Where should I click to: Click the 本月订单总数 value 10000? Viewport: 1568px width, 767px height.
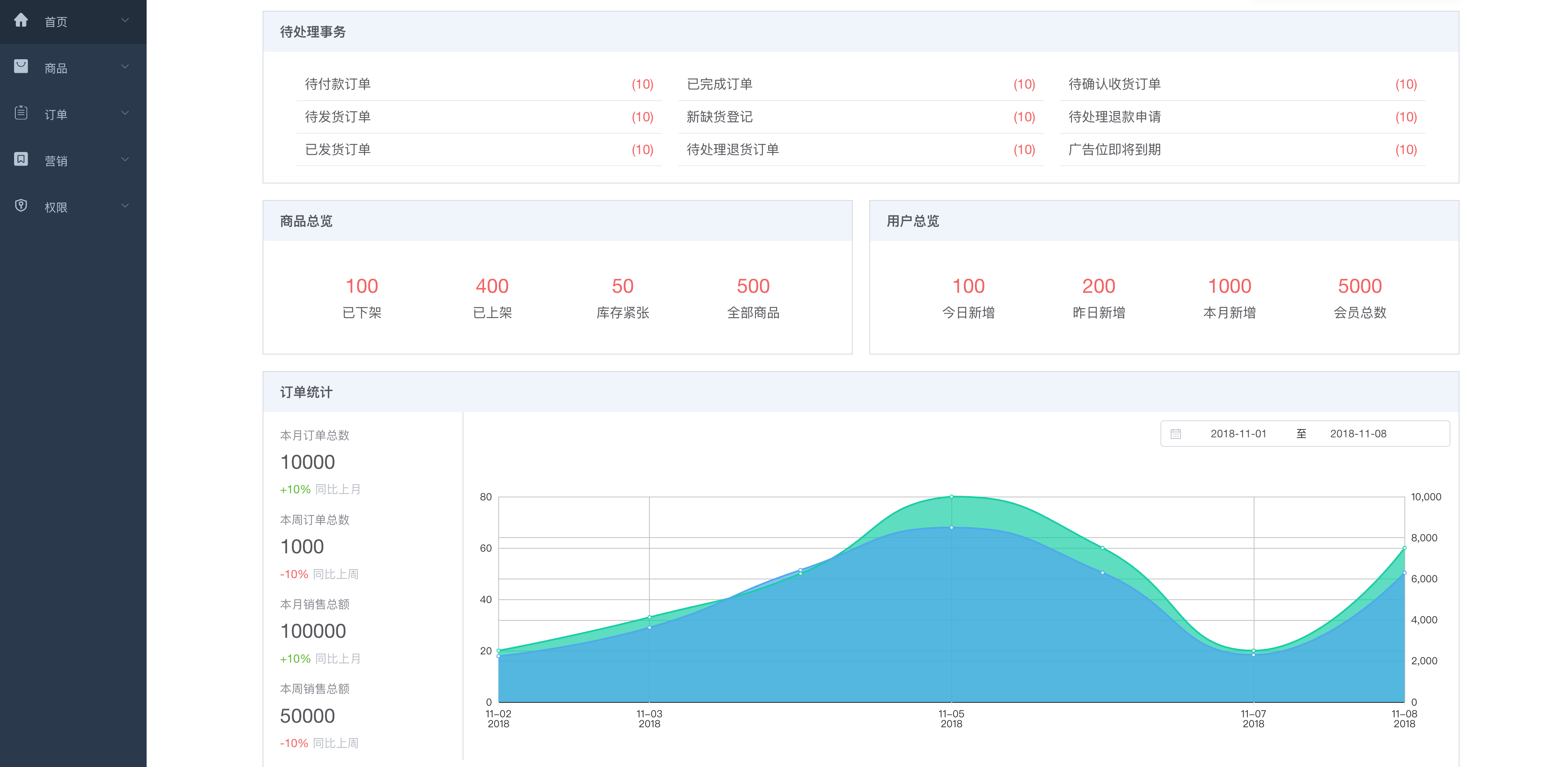point(307,462)
